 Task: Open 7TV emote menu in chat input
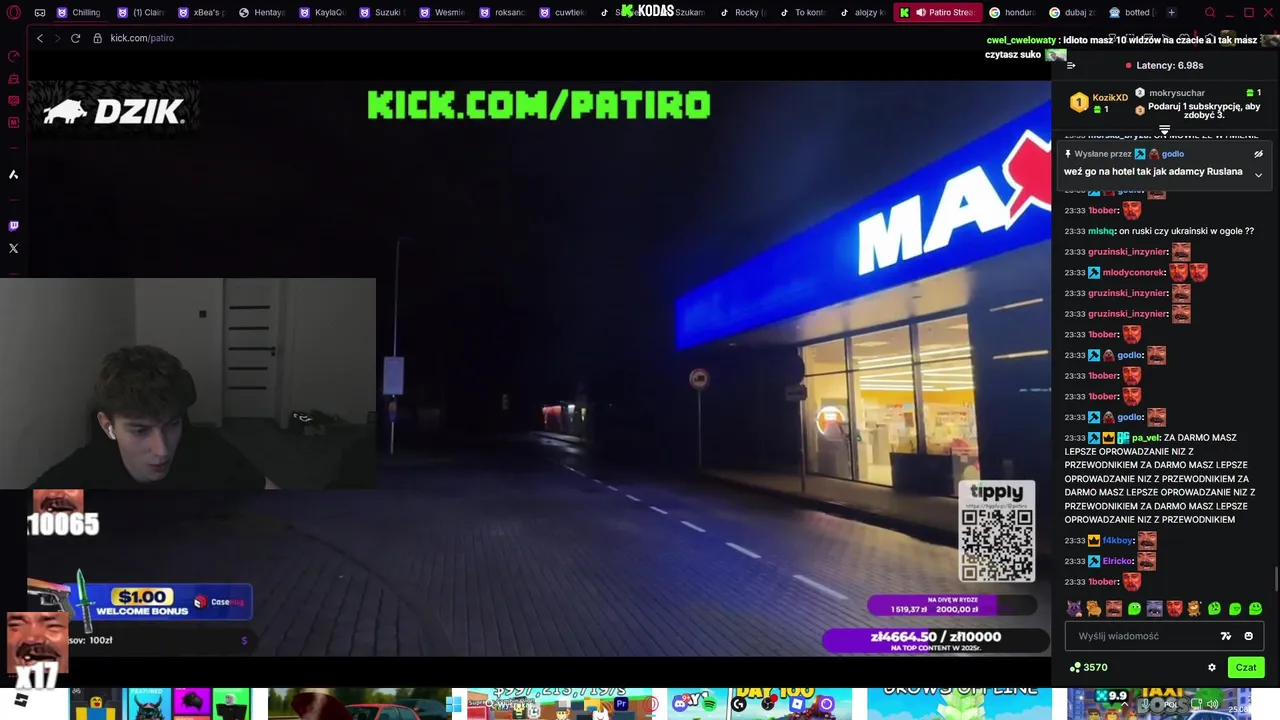(x=1226, y=636)
